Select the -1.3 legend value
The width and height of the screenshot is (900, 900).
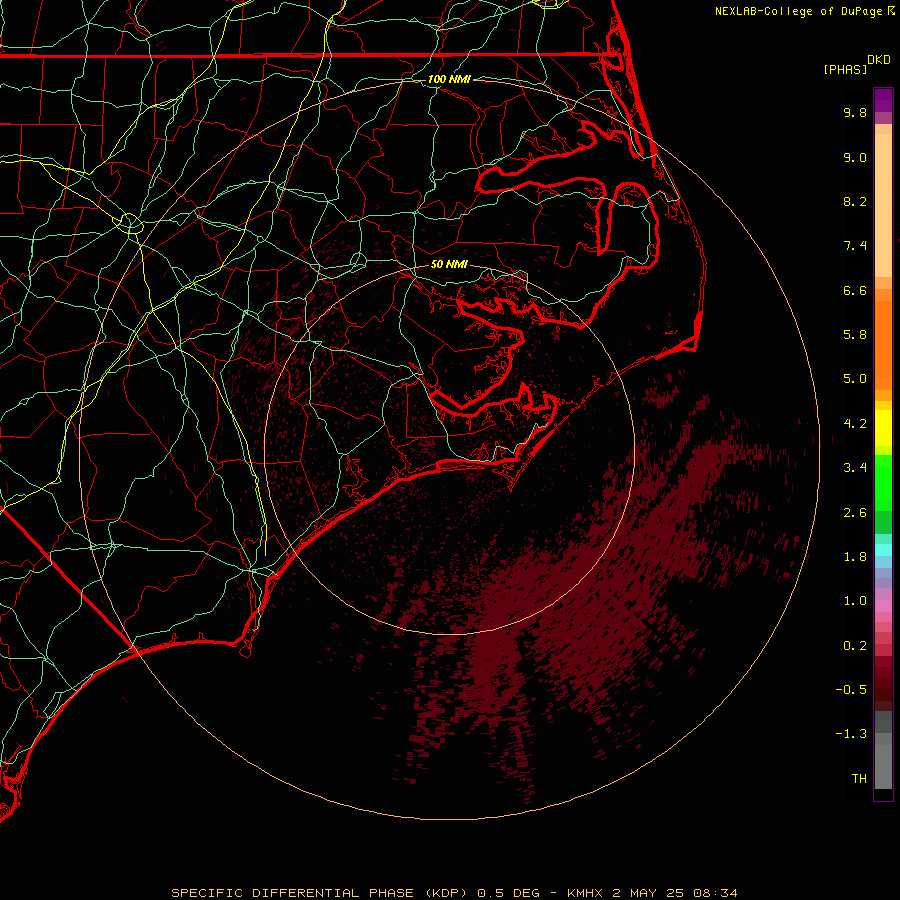[x=851, y=734]
